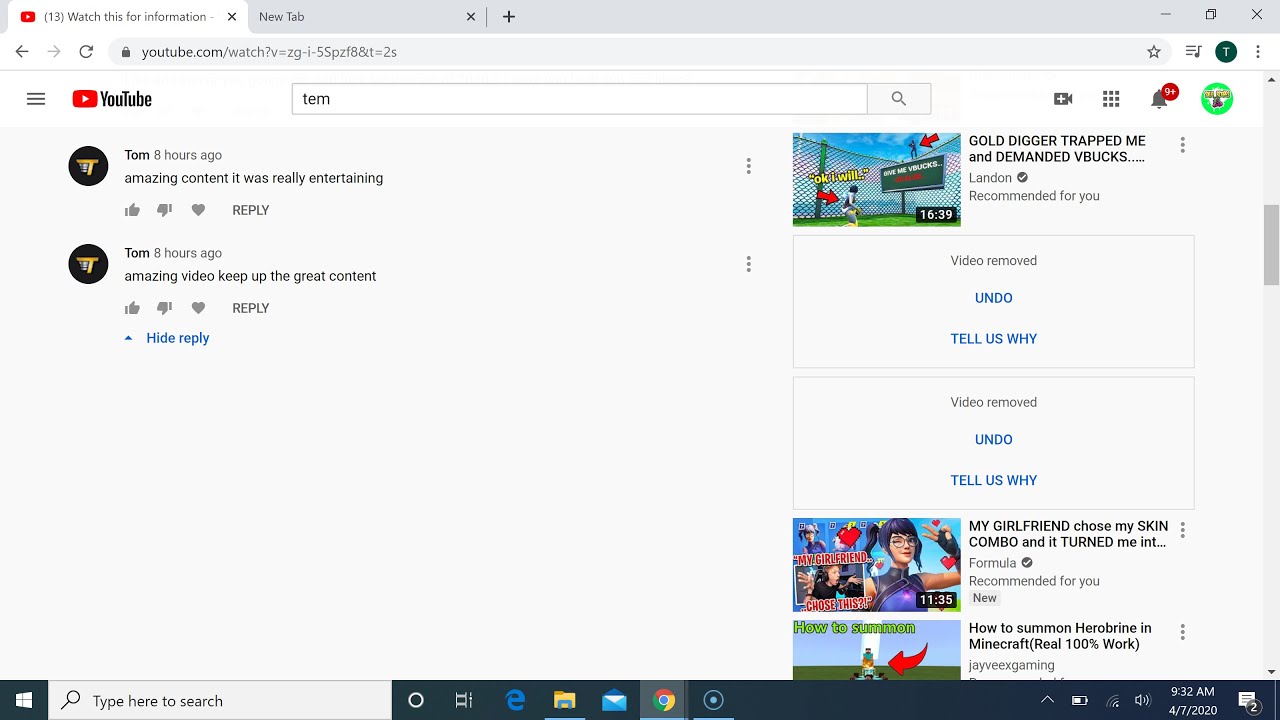Open options for MY GIRLFRIEND video
This screenshot has width=1280, height=720.
pyautogui.click(x=1182, y=530)
